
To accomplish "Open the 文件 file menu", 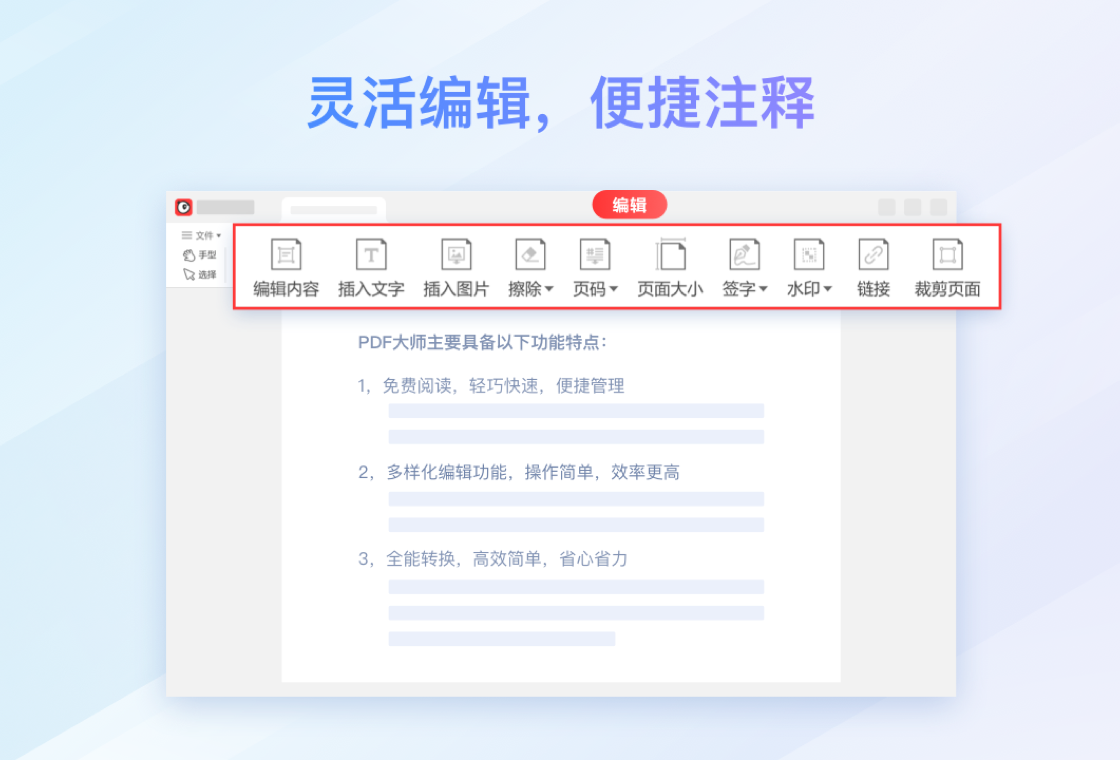I will pyautogui.click(x=201, y=235).
